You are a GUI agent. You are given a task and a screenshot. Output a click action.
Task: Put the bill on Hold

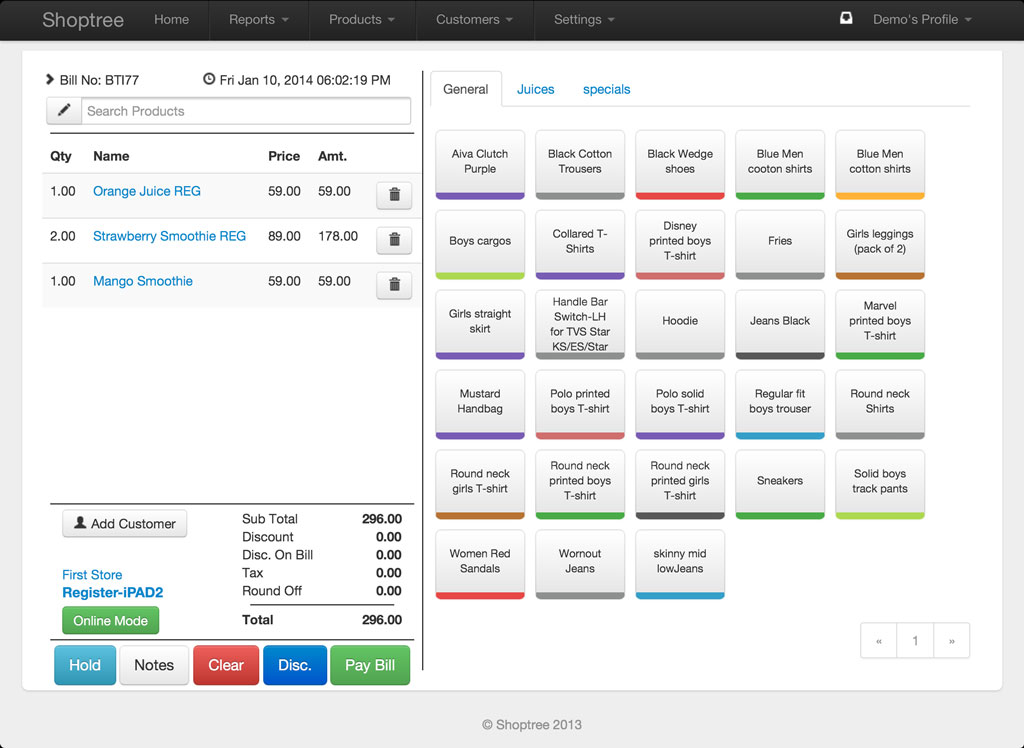pos(85,665)
